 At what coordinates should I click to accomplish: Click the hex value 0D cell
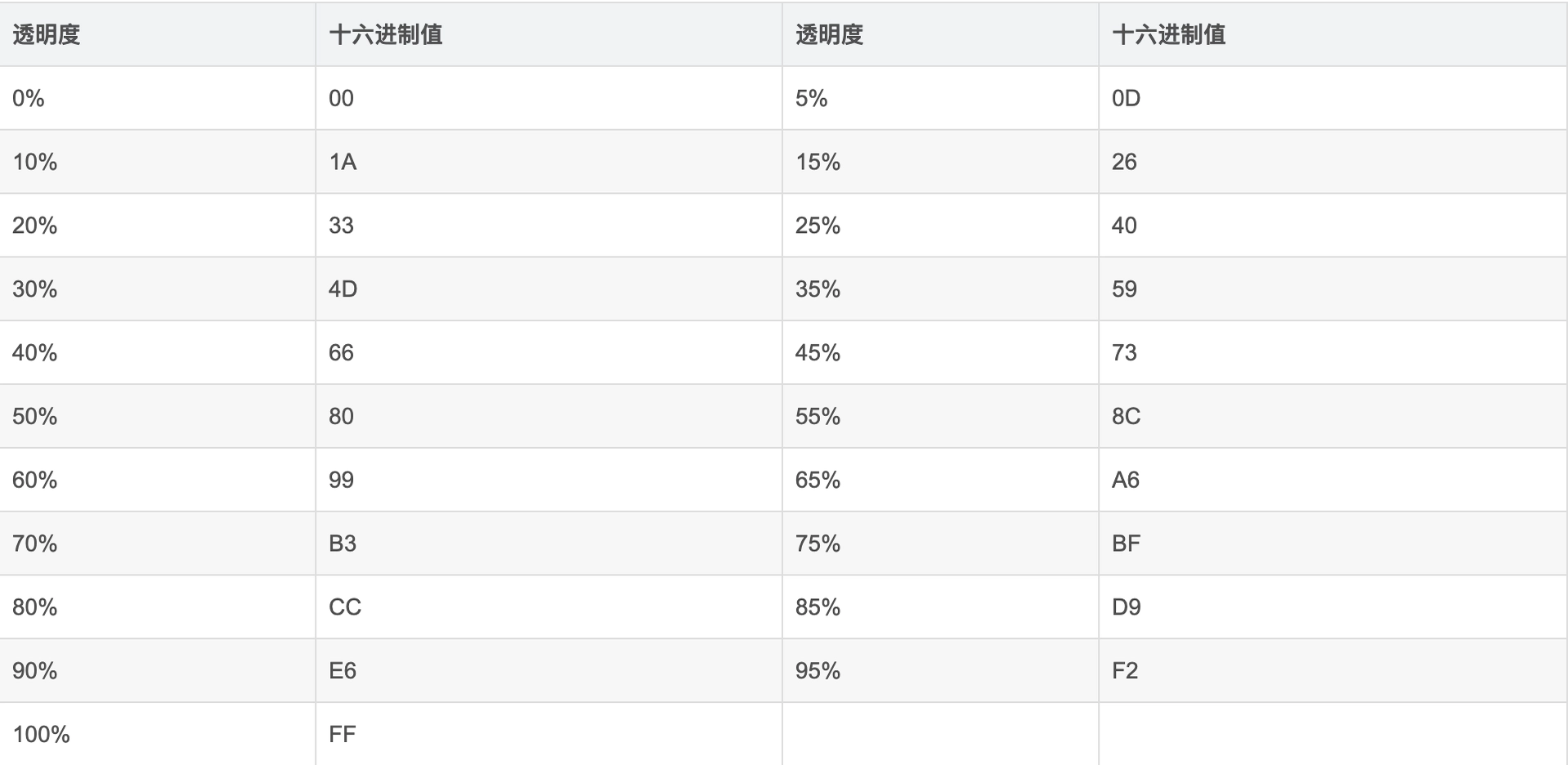(x=1126, y=98)
